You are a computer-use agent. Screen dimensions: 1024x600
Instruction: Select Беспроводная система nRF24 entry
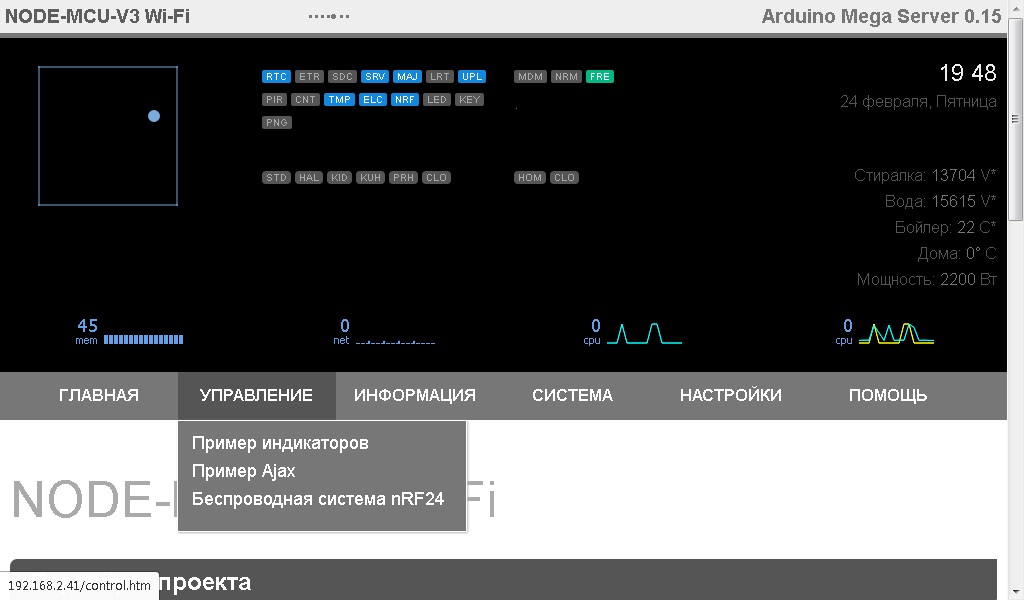pyautogui.click(x=318, y=499)
